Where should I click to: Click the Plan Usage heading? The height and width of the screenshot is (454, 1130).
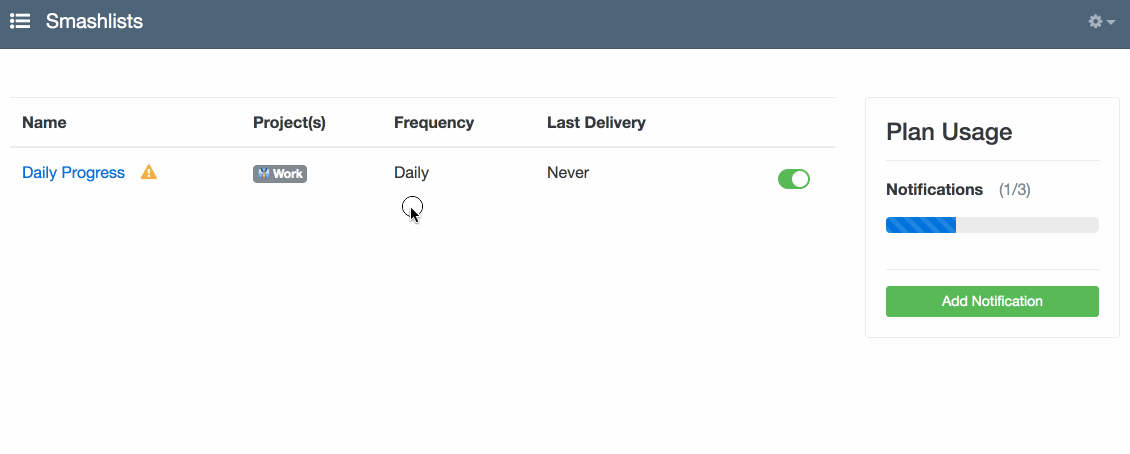[x=949, y=132]
